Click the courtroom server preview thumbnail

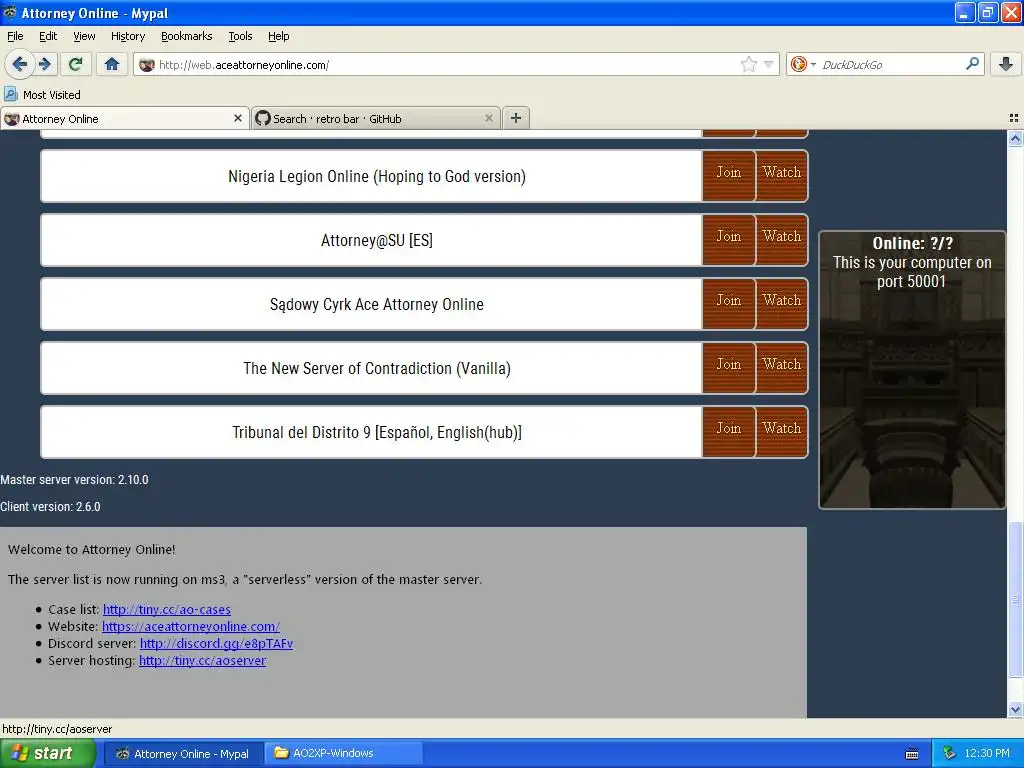tap(912, 370)
